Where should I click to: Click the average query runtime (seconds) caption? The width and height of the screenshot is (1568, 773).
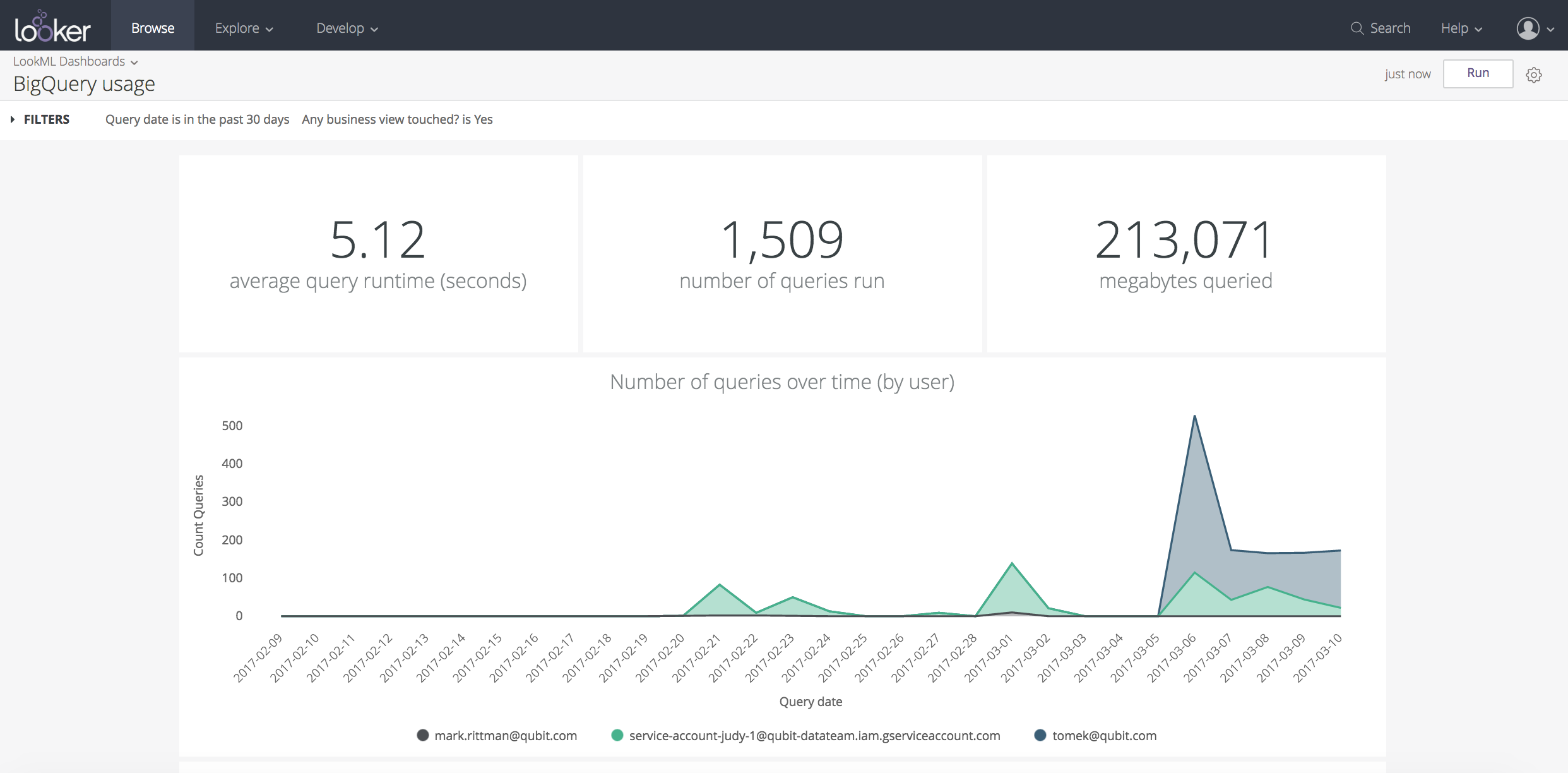(x=378, y=281)
